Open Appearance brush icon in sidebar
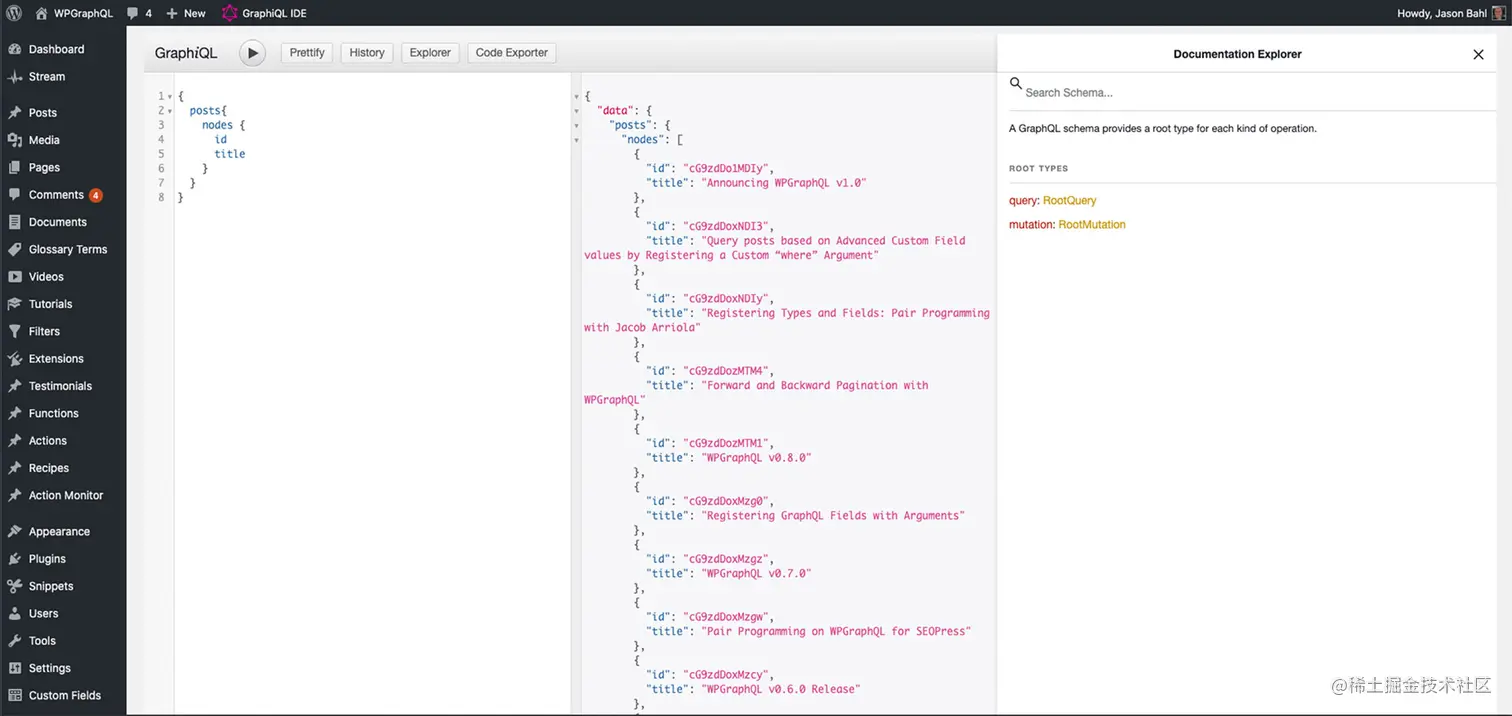Screen dimensions: 1512x716 pyautogui.click(x=14, y=532)
